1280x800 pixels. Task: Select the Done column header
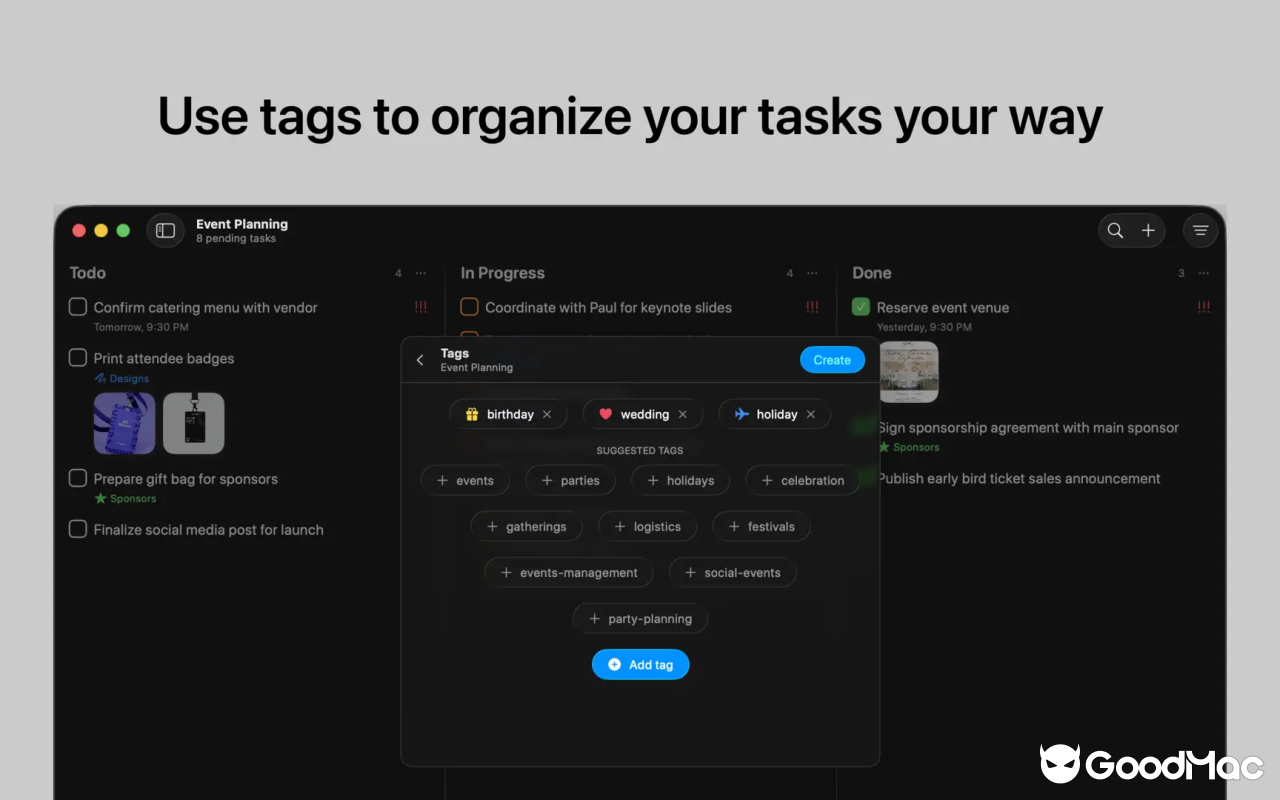click(872, 272)
